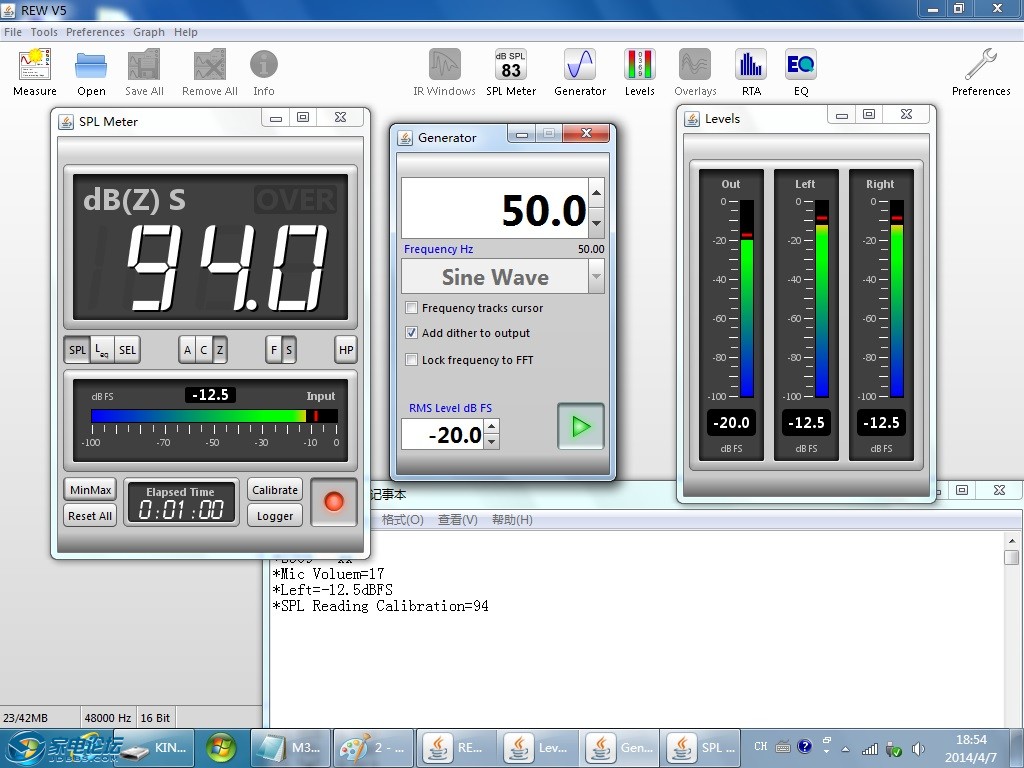This screenshot has width=1024, height=768.
Task: Select C weighting on the SPL Meter
Action: 204,350
